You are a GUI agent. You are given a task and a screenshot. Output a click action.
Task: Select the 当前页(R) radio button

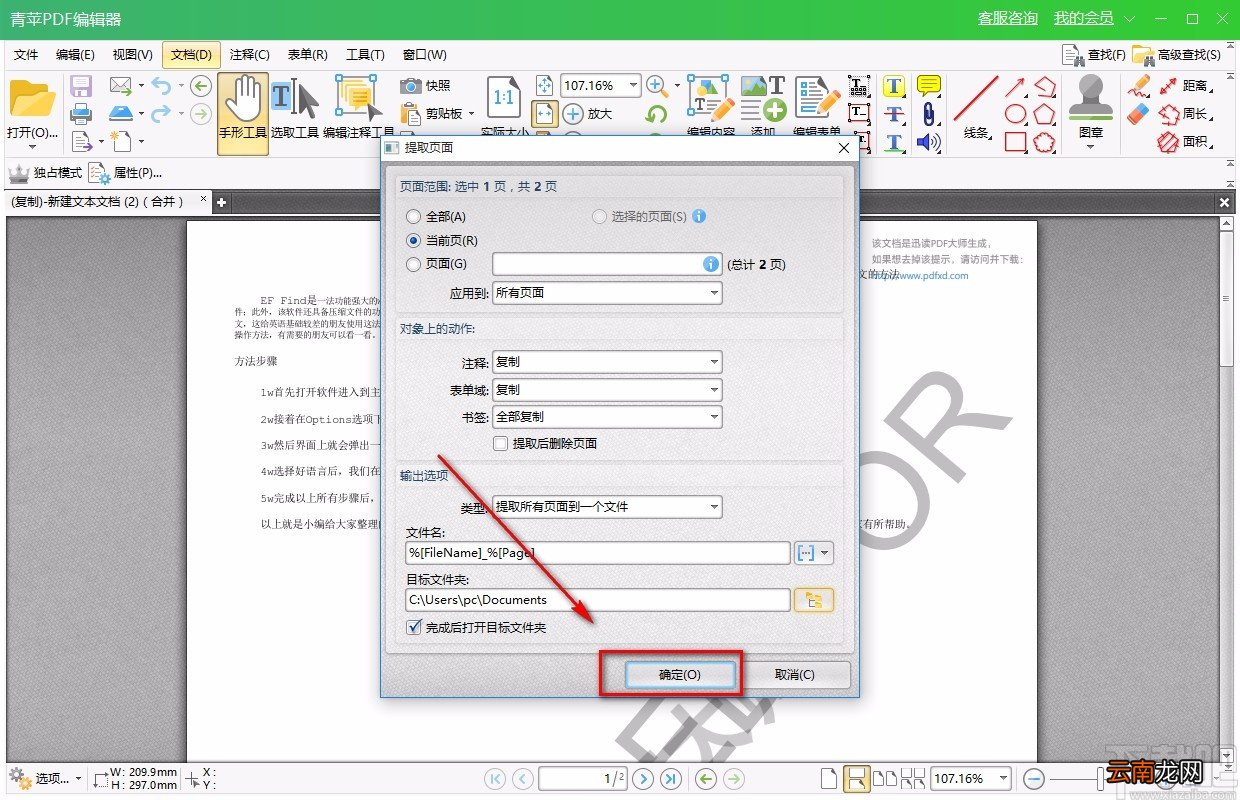point(414,240)
